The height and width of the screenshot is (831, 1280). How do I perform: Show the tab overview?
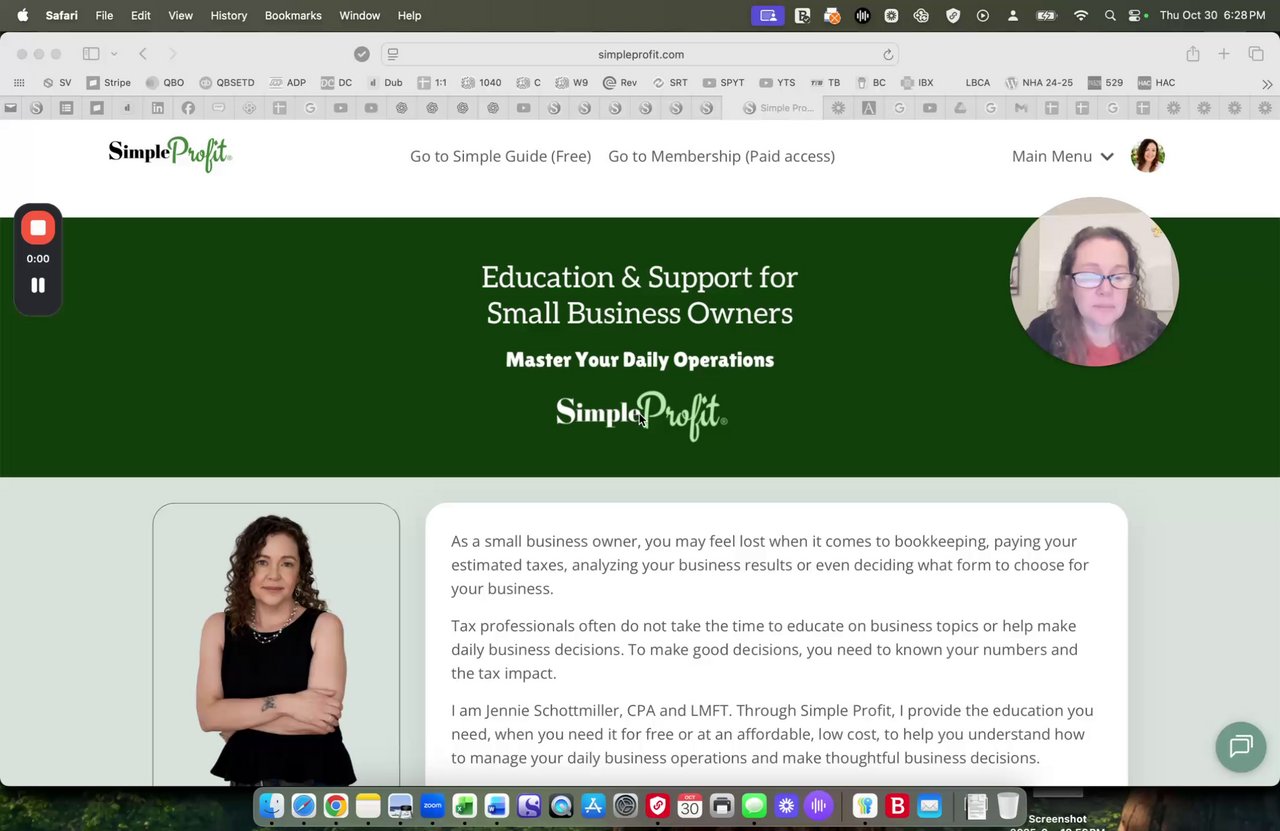1256,54
